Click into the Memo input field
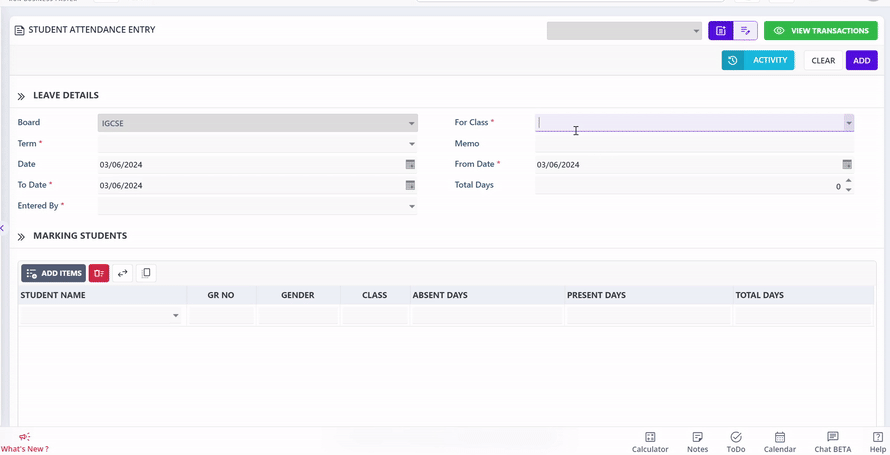 click(690, 144)
